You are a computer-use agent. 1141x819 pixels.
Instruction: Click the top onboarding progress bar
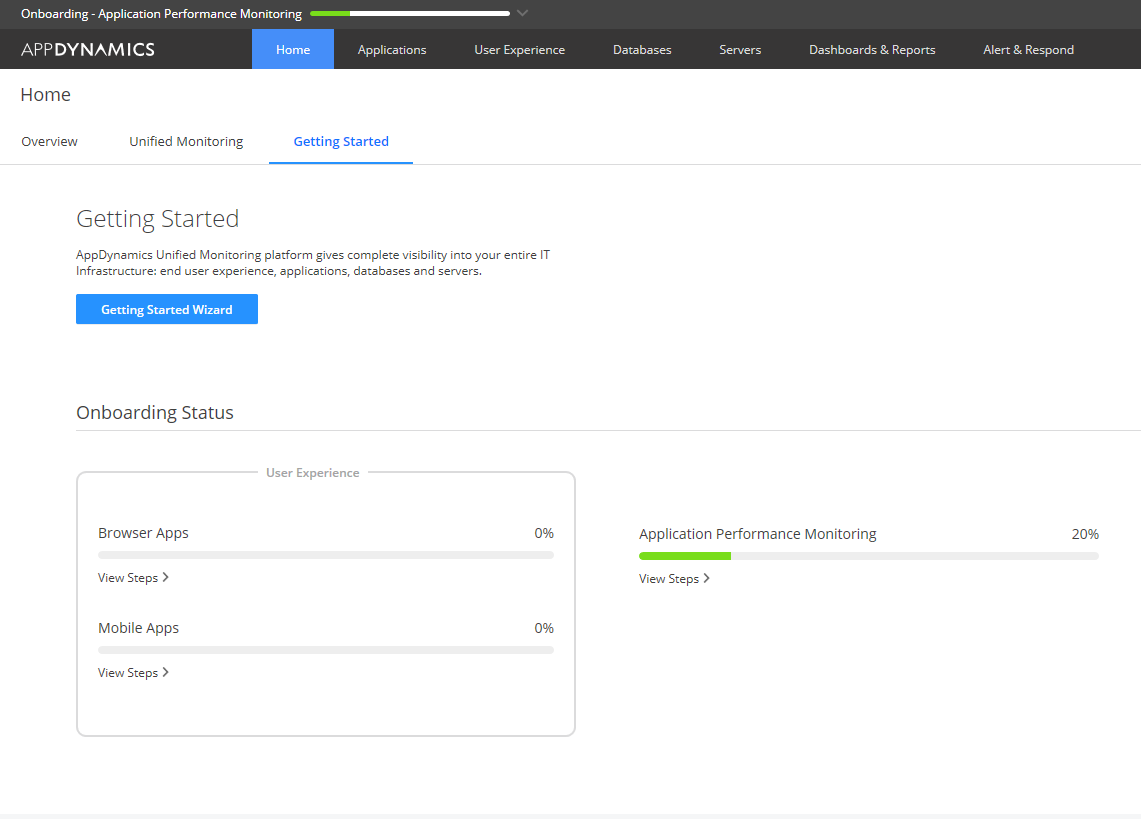[x=410, y=13]
